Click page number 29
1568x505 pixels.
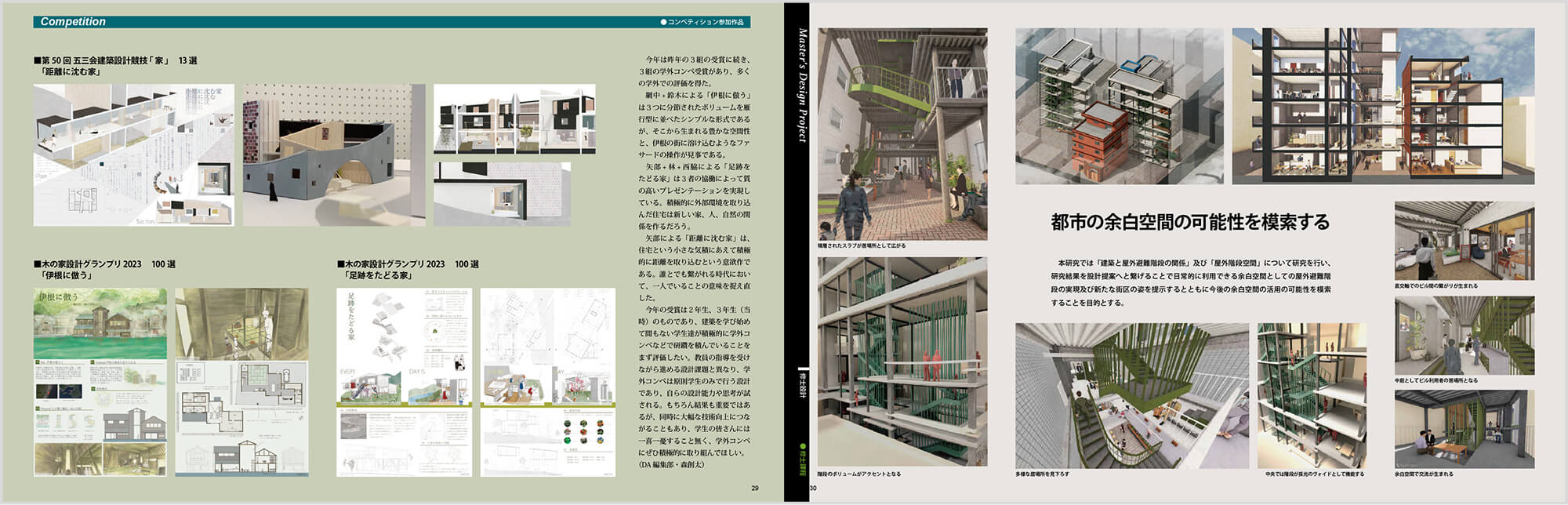pos(754,488)
